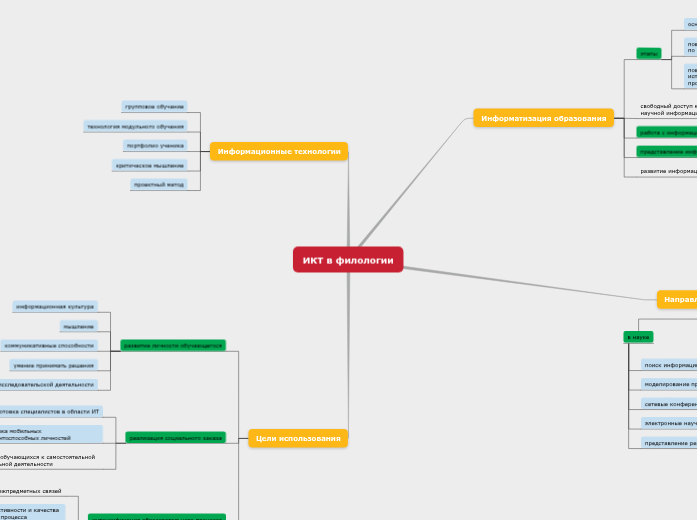697x520 pixels.
Task: Select the 'коммуникативные способности' node
Action: [49, 345]
